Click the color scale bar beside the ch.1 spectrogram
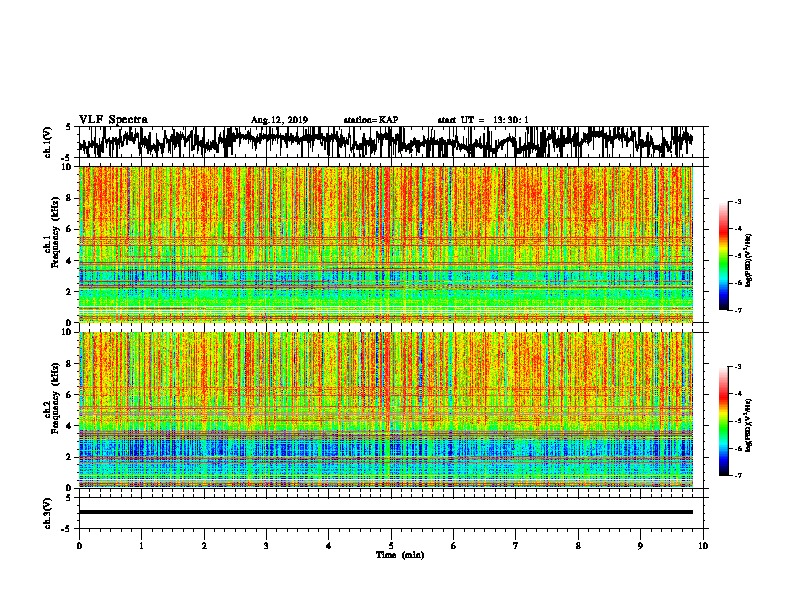 click(x=724, y=256)
